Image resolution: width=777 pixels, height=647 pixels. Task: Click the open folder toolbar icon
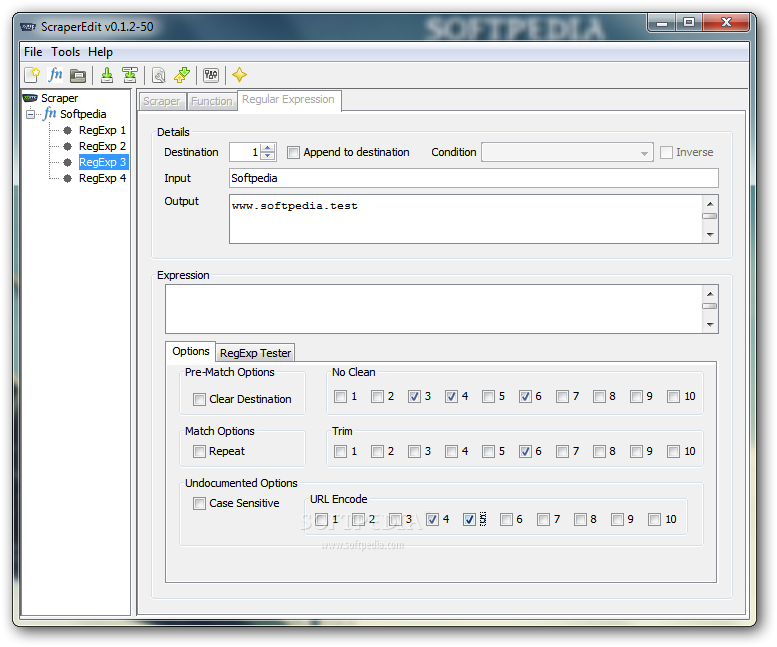78,76
